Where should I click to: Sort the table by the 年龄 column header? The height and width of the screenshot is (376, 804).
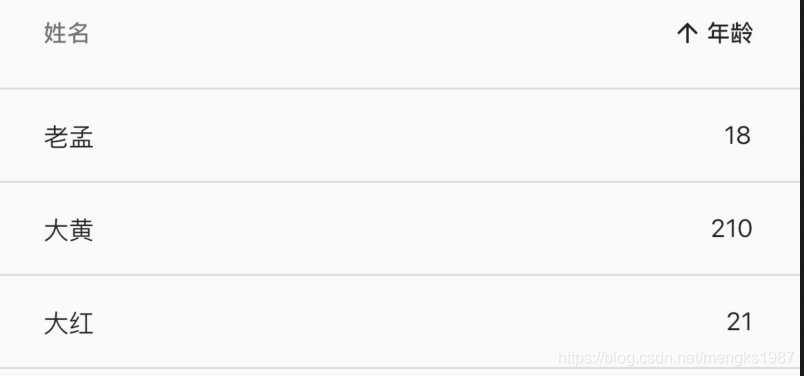coord(730,34)
